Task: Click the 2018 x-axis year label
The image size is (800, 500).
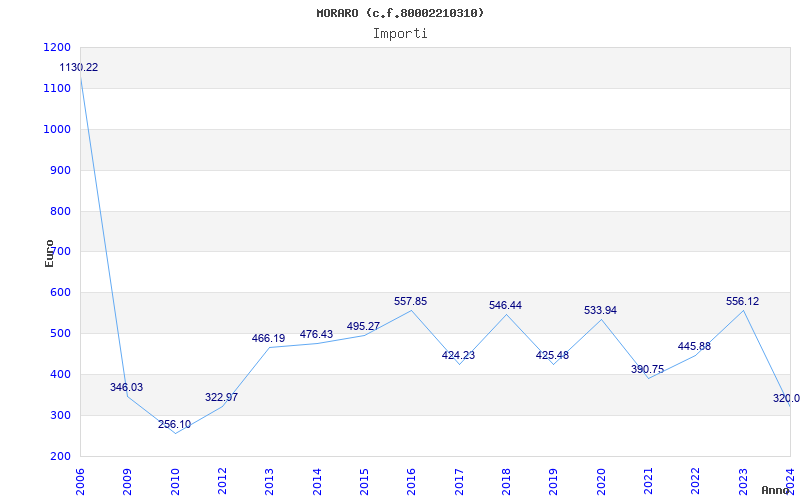Action: [506, 482]
